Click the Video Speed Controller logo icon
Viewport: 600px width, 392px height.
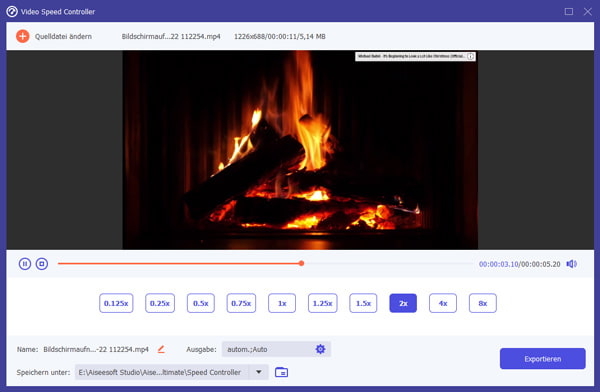point(12,11)
